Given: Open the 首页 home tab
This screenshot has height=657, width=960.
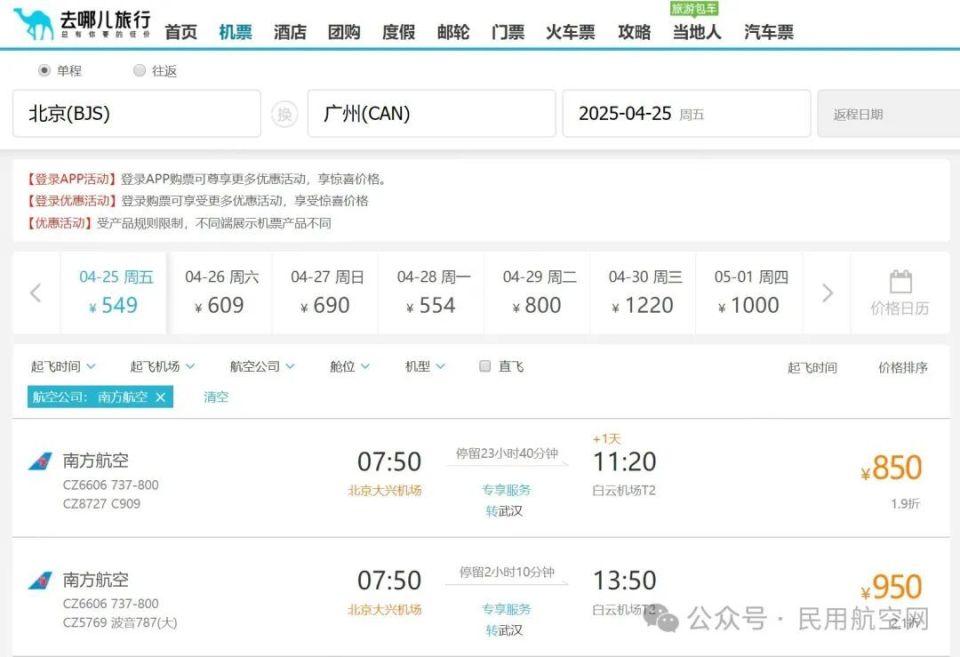Looking at the screenshot, I should pyautogui.click(x=181, y=32).
